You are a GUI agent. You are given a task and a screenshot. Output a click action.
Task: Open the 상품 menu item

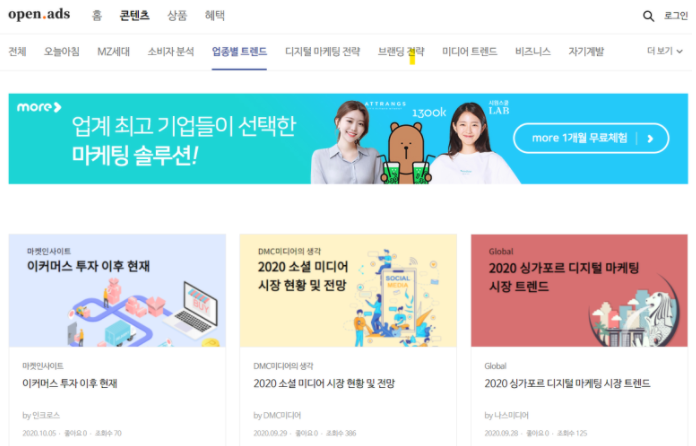click(x=177, y=16)
